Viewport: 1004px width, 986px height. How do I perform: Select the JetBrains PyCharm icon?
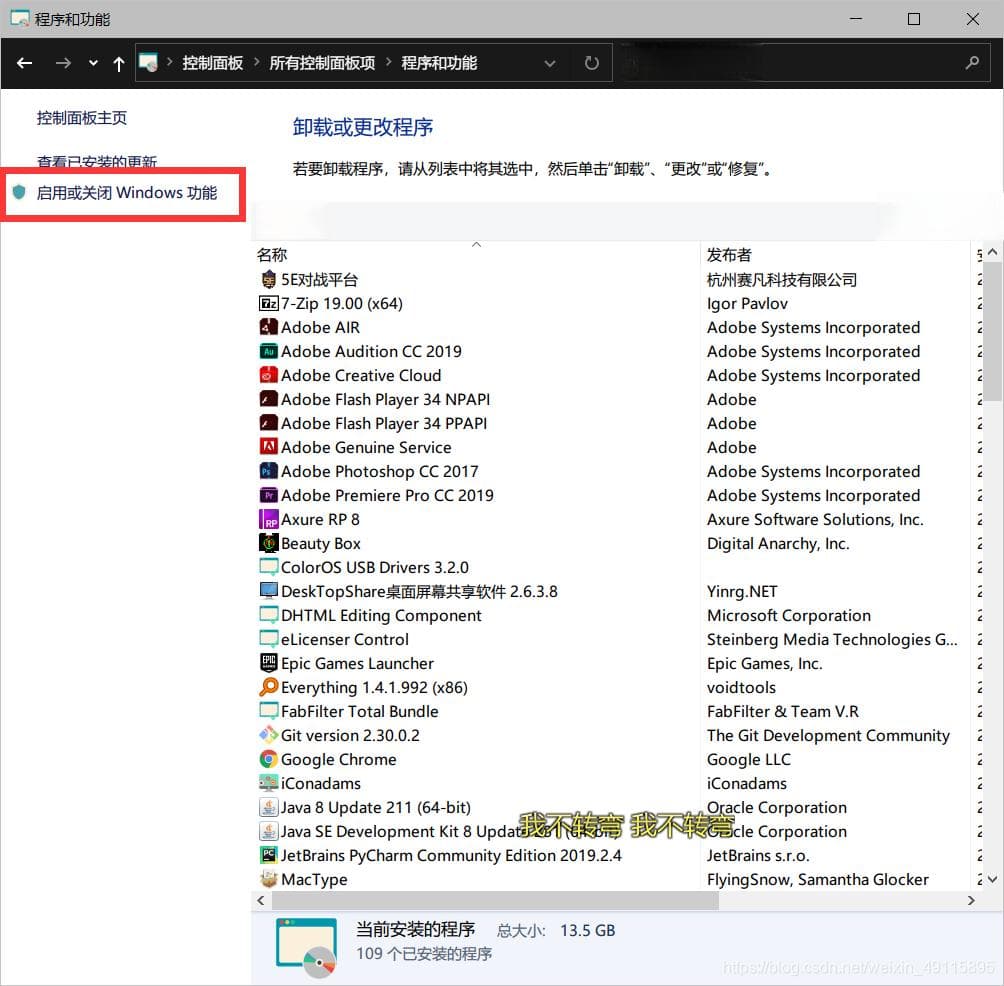(x=268, y=855)
